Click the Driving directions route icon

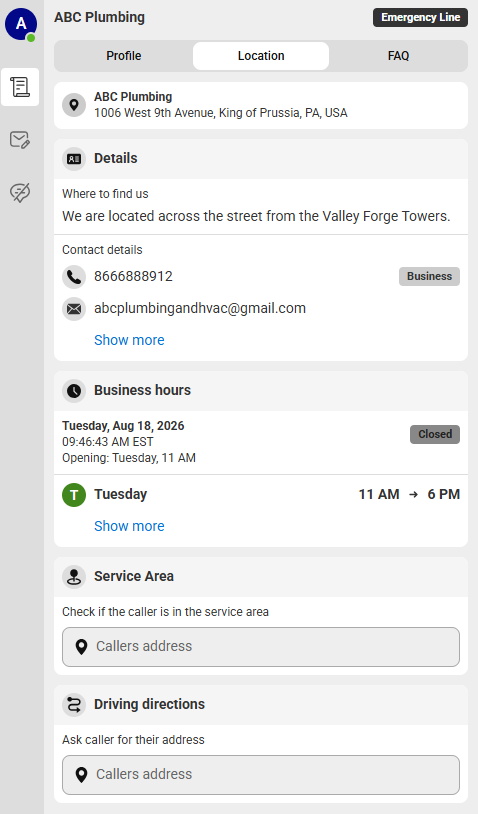(x=74, y=704)
